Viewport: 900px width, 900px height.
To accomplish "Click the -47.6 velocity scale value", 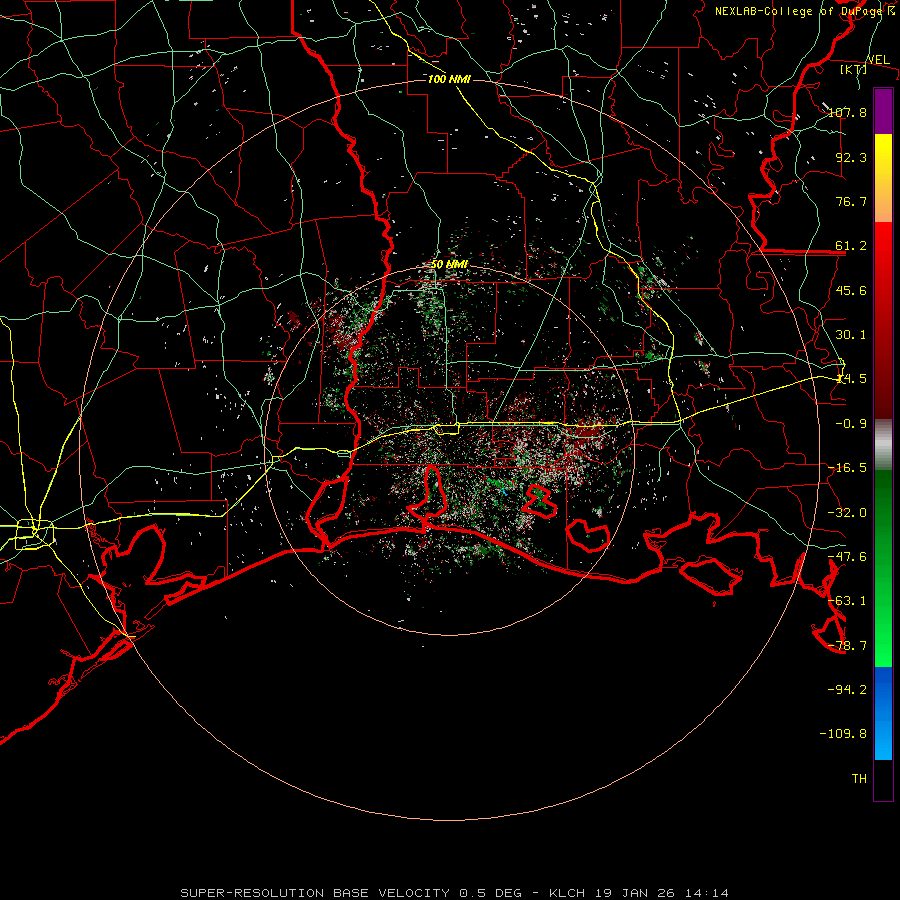I will point(847,557).
